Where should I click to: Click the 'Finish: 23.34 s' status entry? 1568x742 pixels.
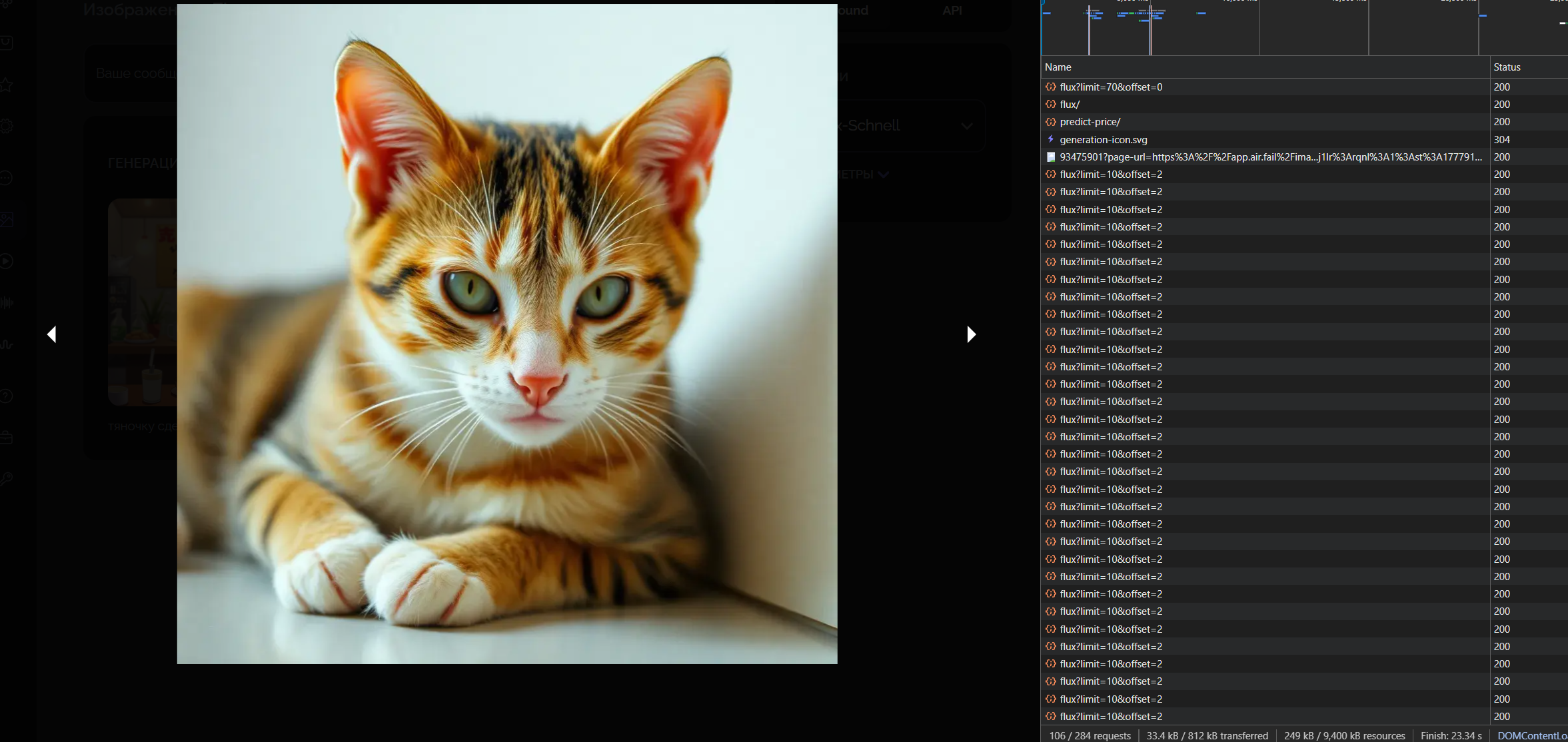[x=1451, y=735]
